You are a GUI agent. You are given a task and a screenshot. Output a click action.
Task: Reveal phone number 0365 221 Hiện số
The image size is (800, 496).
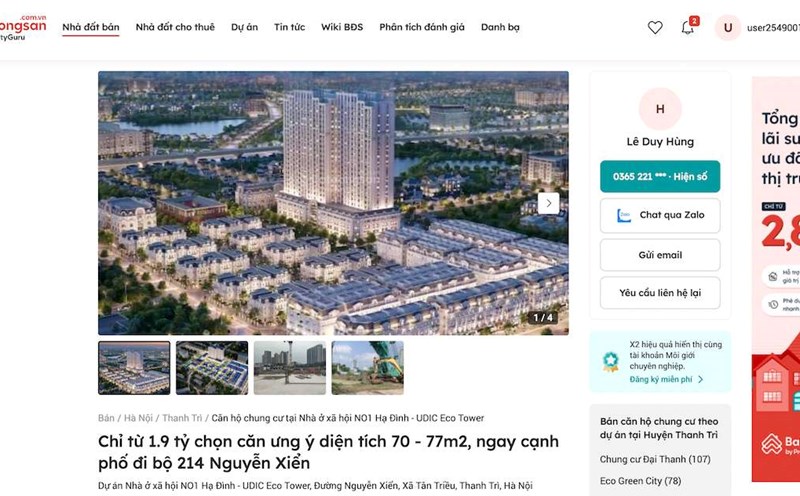(x=660, y=177)
